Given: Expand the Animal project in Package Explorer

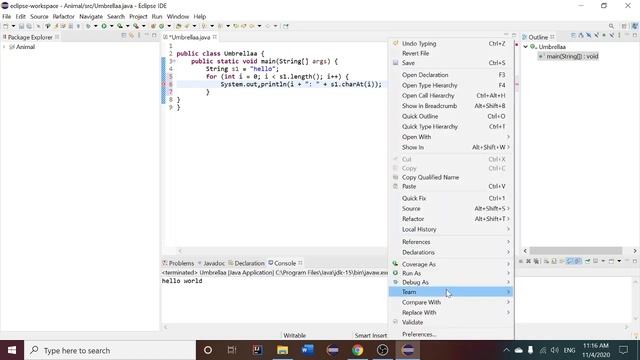Looking at the screenshot, I should coord(4,47).
